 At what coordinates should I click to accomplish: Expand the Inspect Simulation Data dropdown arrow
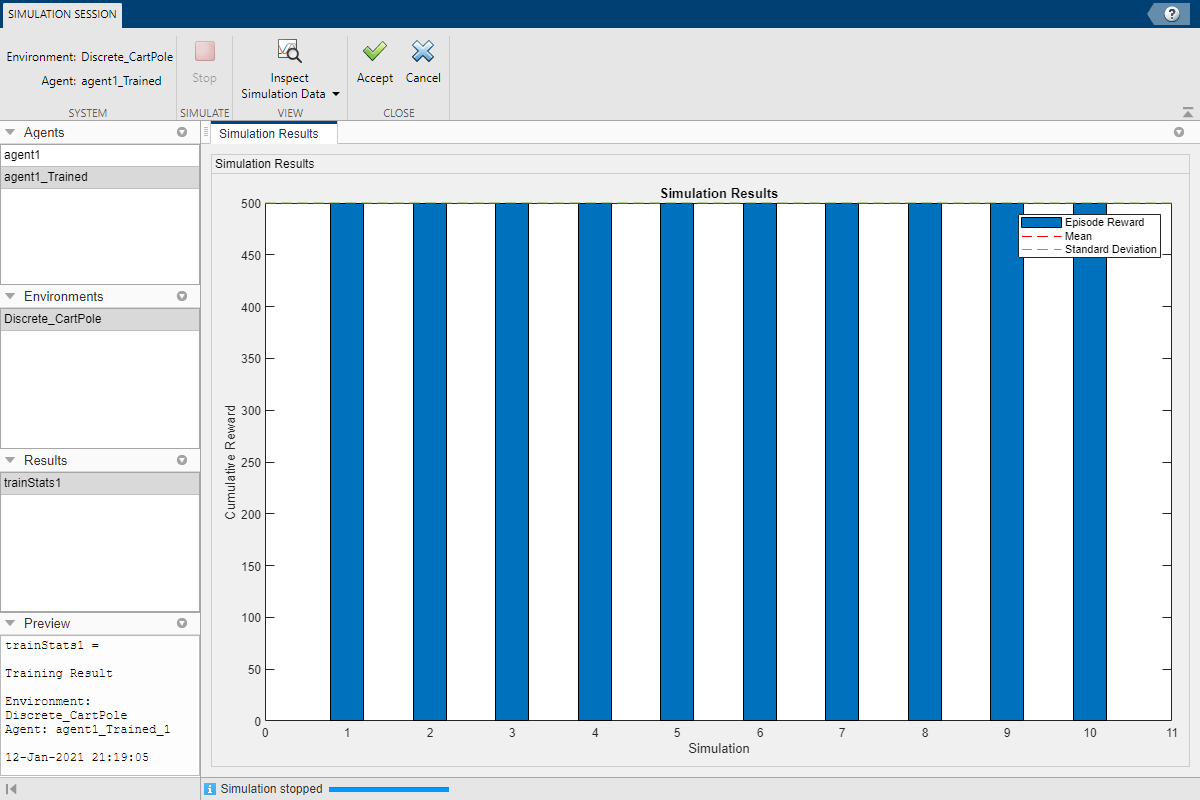click(334, 93)
